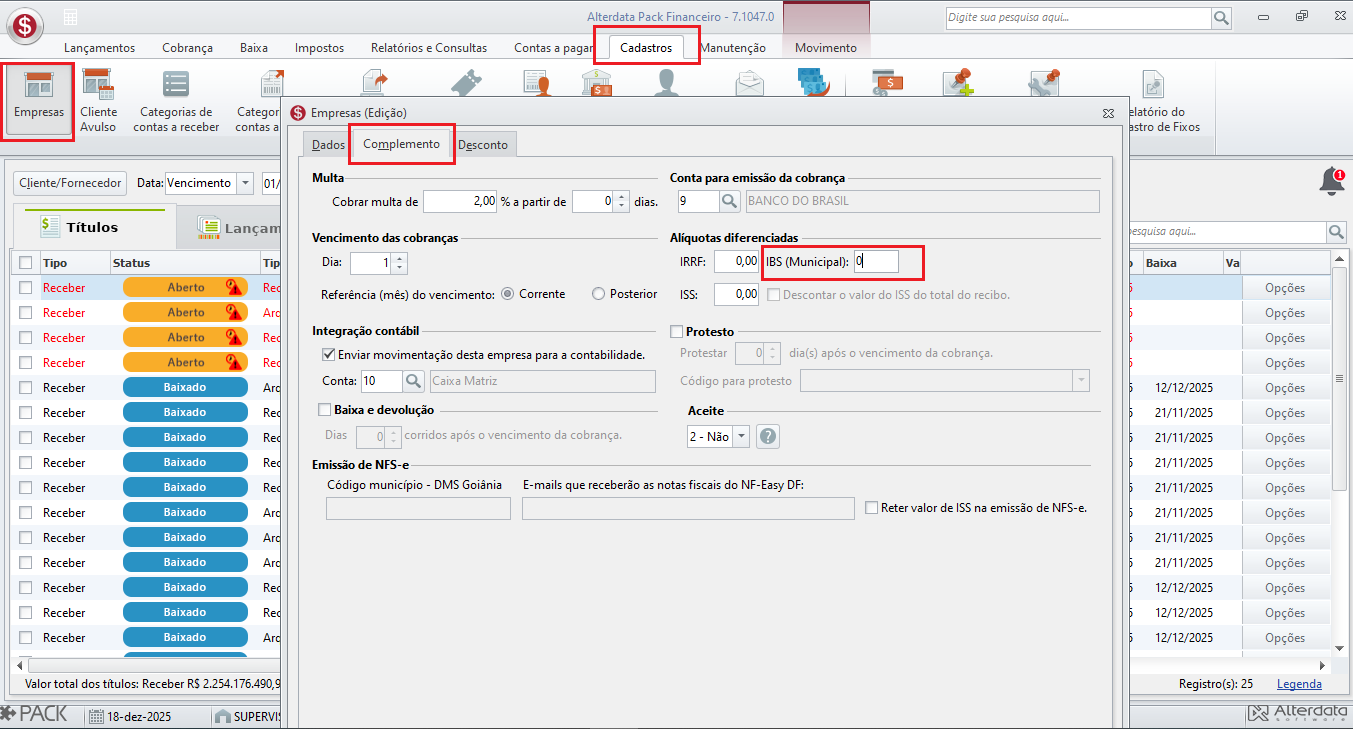Open Categorias de contas a receber
This screenshot has height=729, width=1353.
176,101
